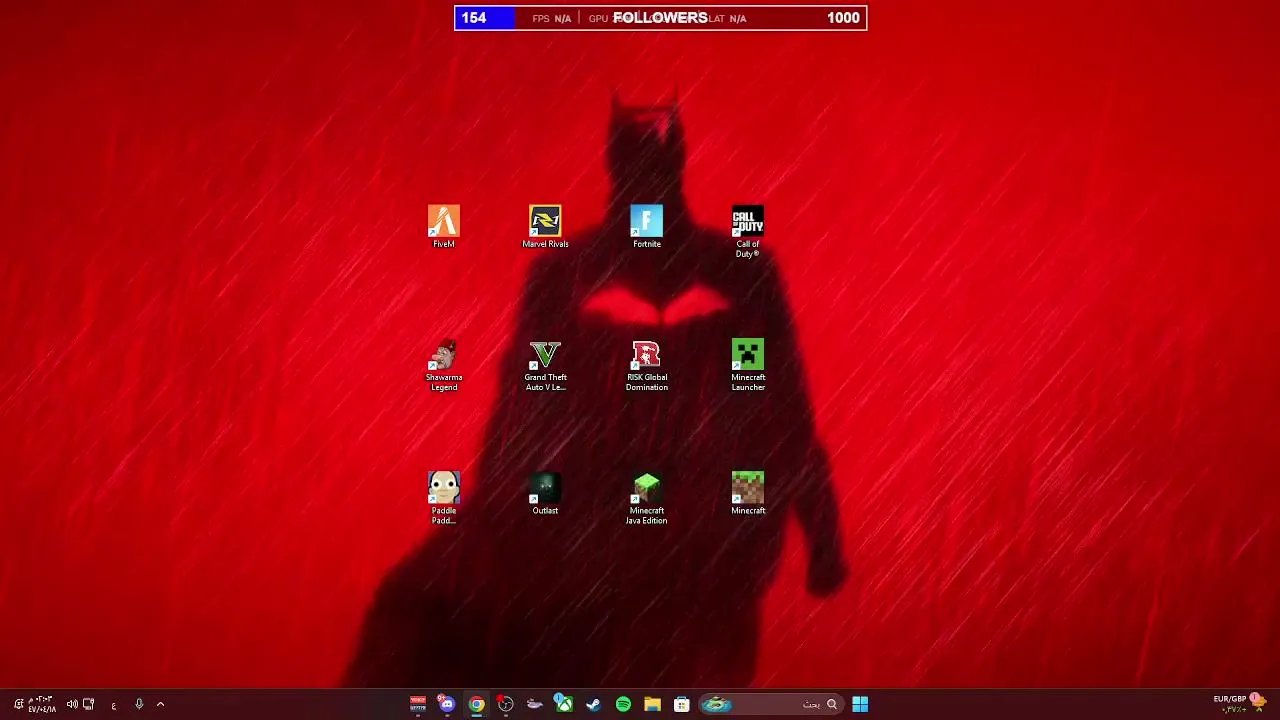Viewport: 1280px width, 720px height.
Task: Open network settings tray icon
Action: click(89, 704)
